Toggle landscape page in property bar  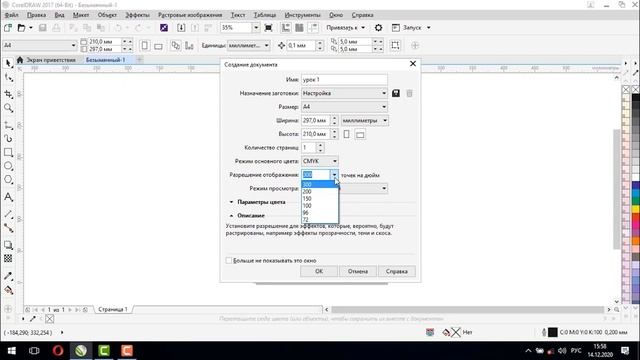[x=158, y=45]
